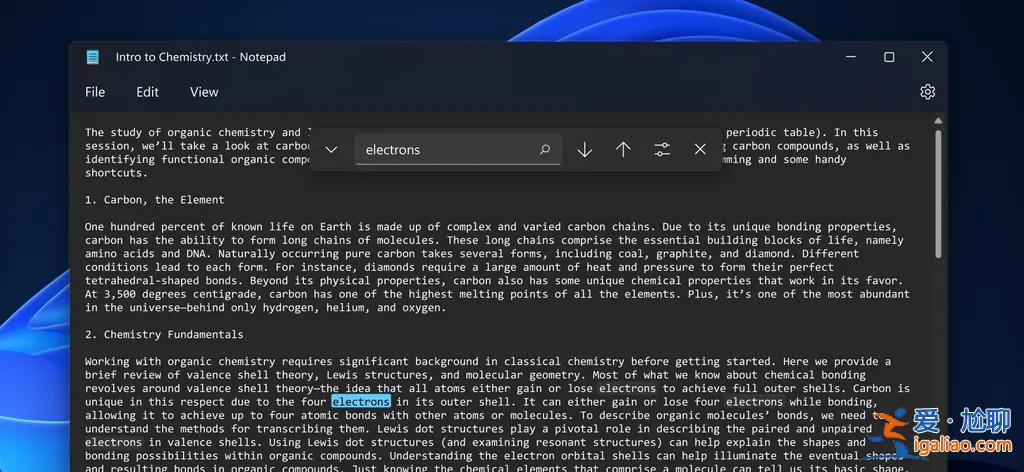Open the View menu
Viewport: 1024px width, 472px height.
coord(204,92)
